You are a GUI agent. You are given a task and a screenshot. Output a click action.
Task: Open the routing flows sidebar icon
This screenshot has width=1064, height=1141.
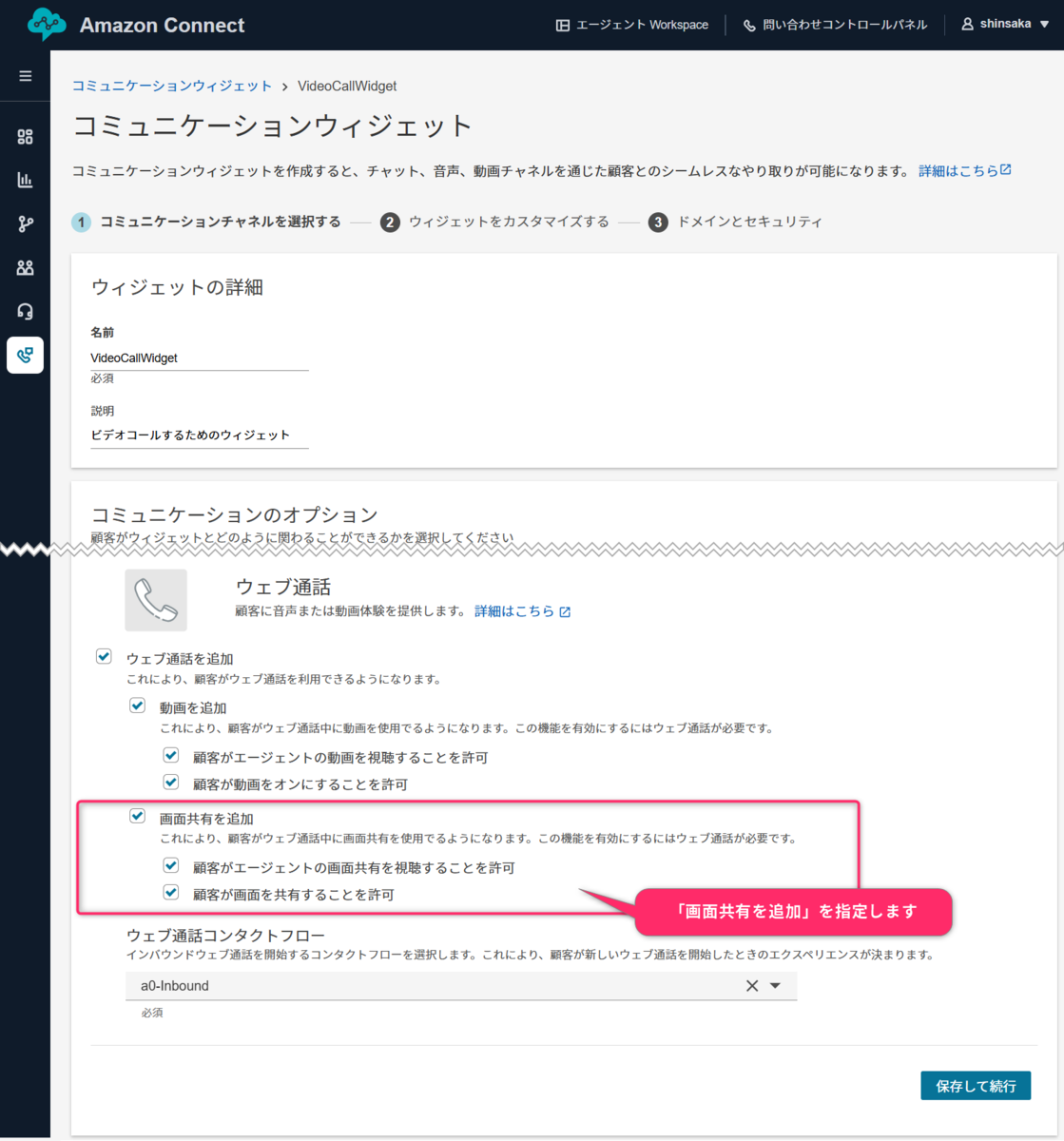tap(26, 223)
